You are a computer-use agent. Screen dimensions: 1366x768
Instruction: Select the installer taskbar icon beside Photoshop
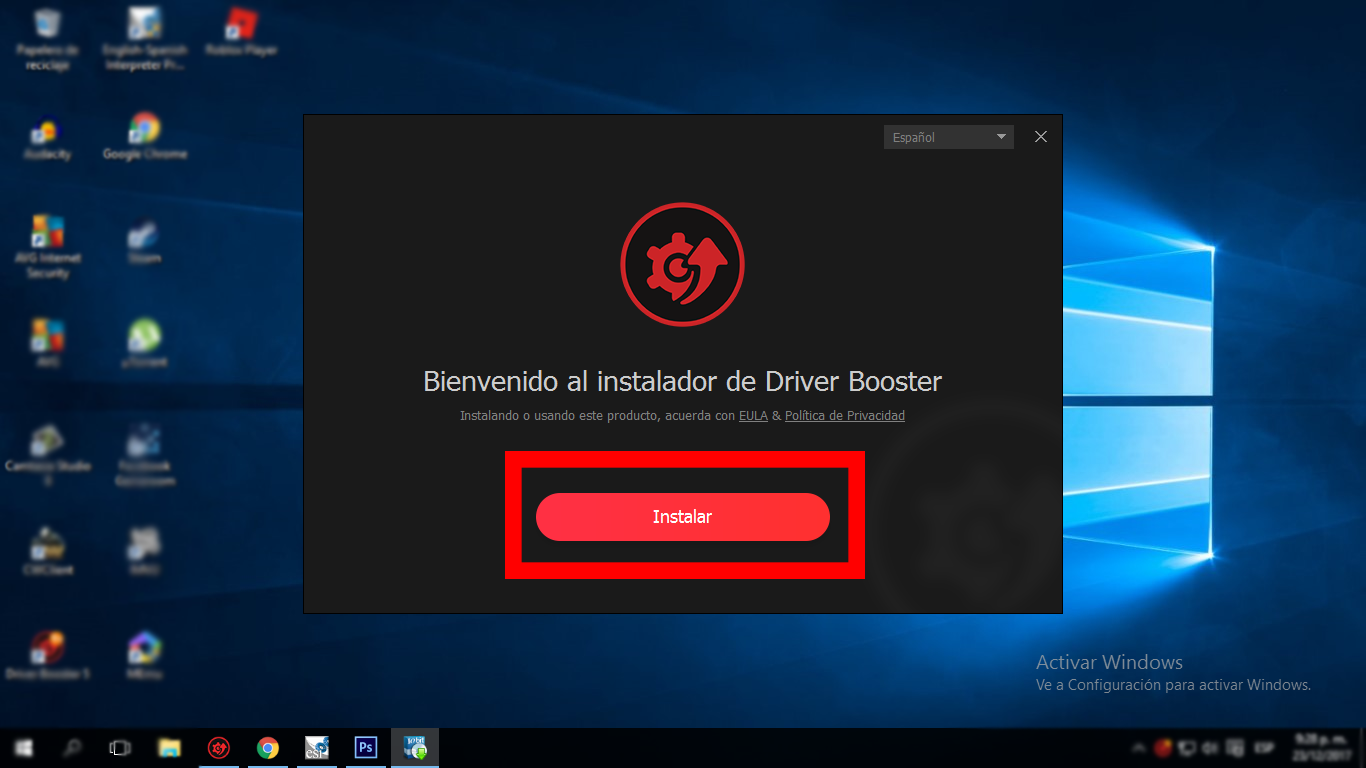click(x=415, y=748)
